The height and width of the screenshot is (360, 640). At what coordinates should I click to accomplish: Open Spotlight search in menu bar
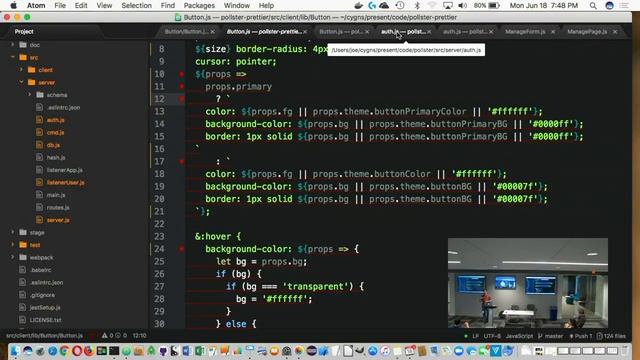pos(593,5)
